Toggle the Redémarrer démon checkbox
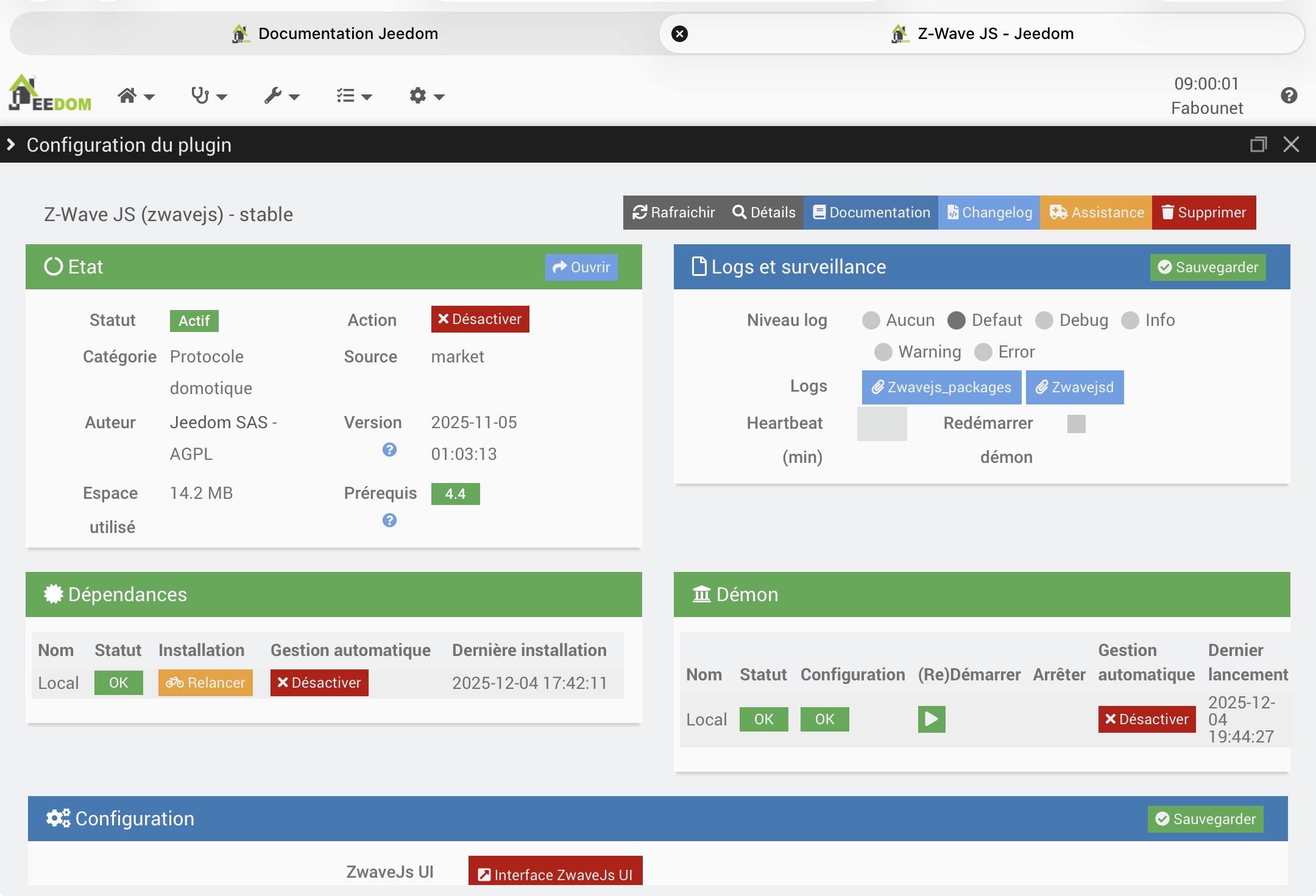The height and width of the screenshot is (896, 1316). click(x=1076, y=423)
